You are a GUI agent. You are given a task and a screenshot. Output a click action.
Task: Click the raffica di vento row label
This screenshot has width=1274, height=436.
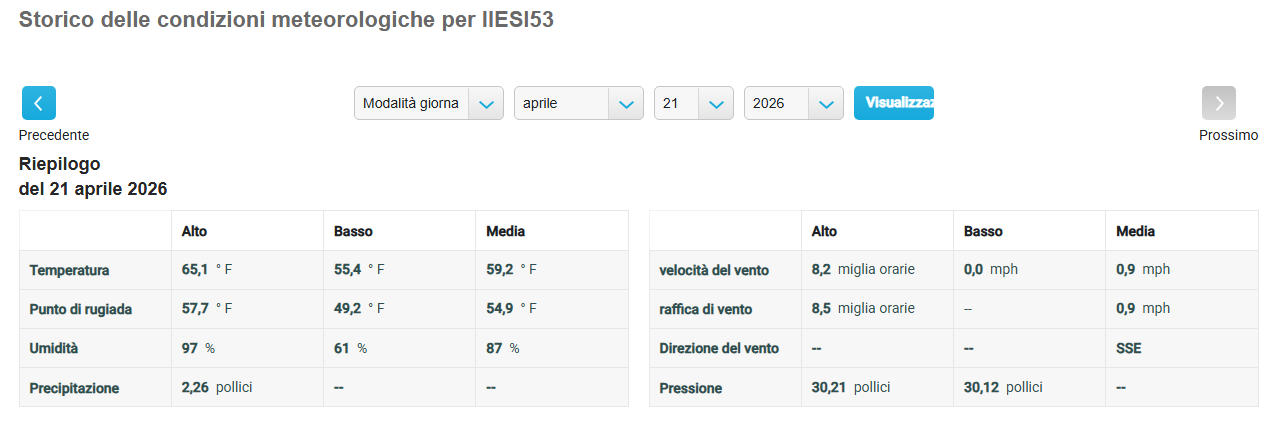(706, 309)
